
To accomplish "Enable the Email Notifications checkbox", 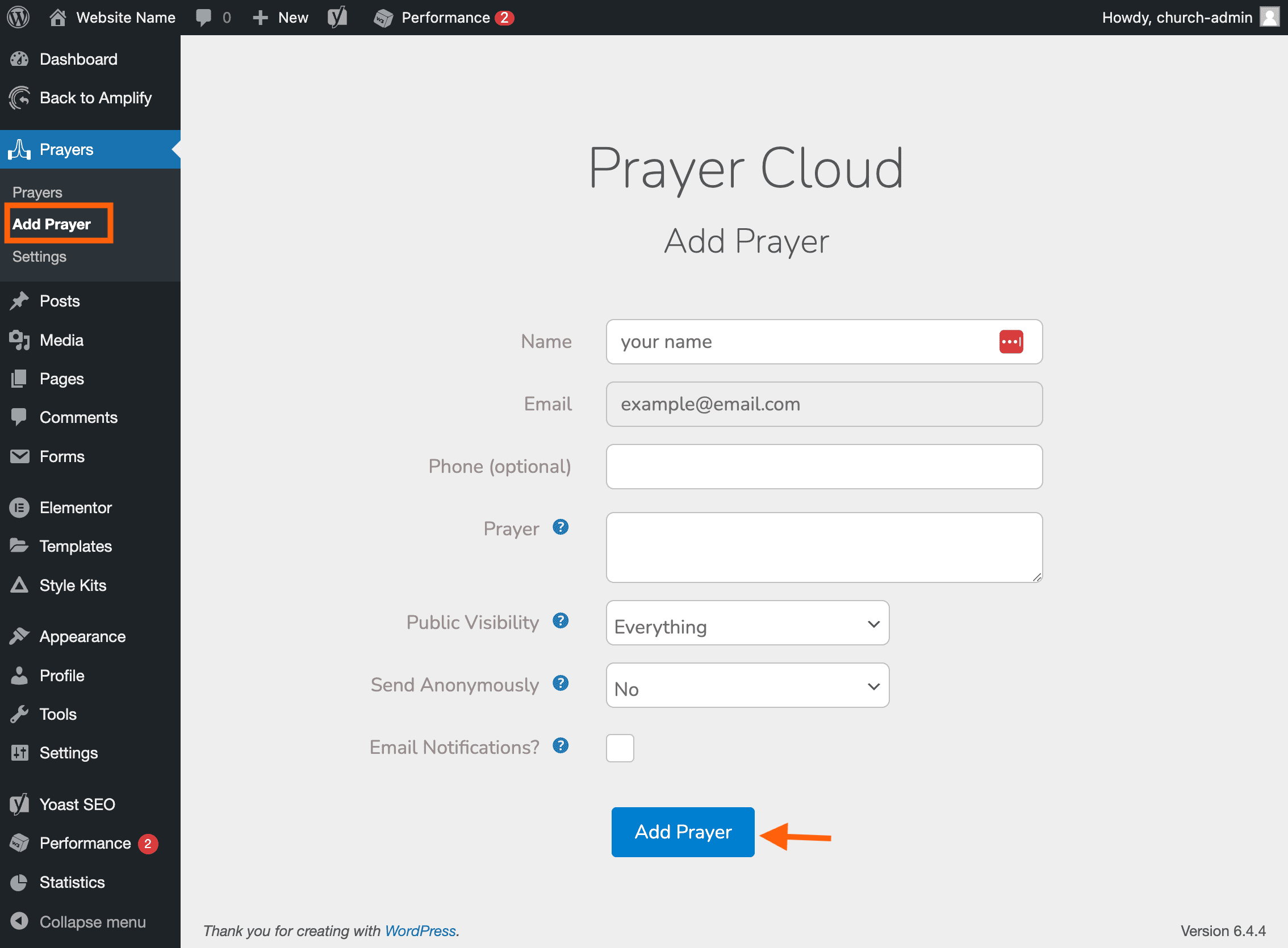I will [620, 748].
